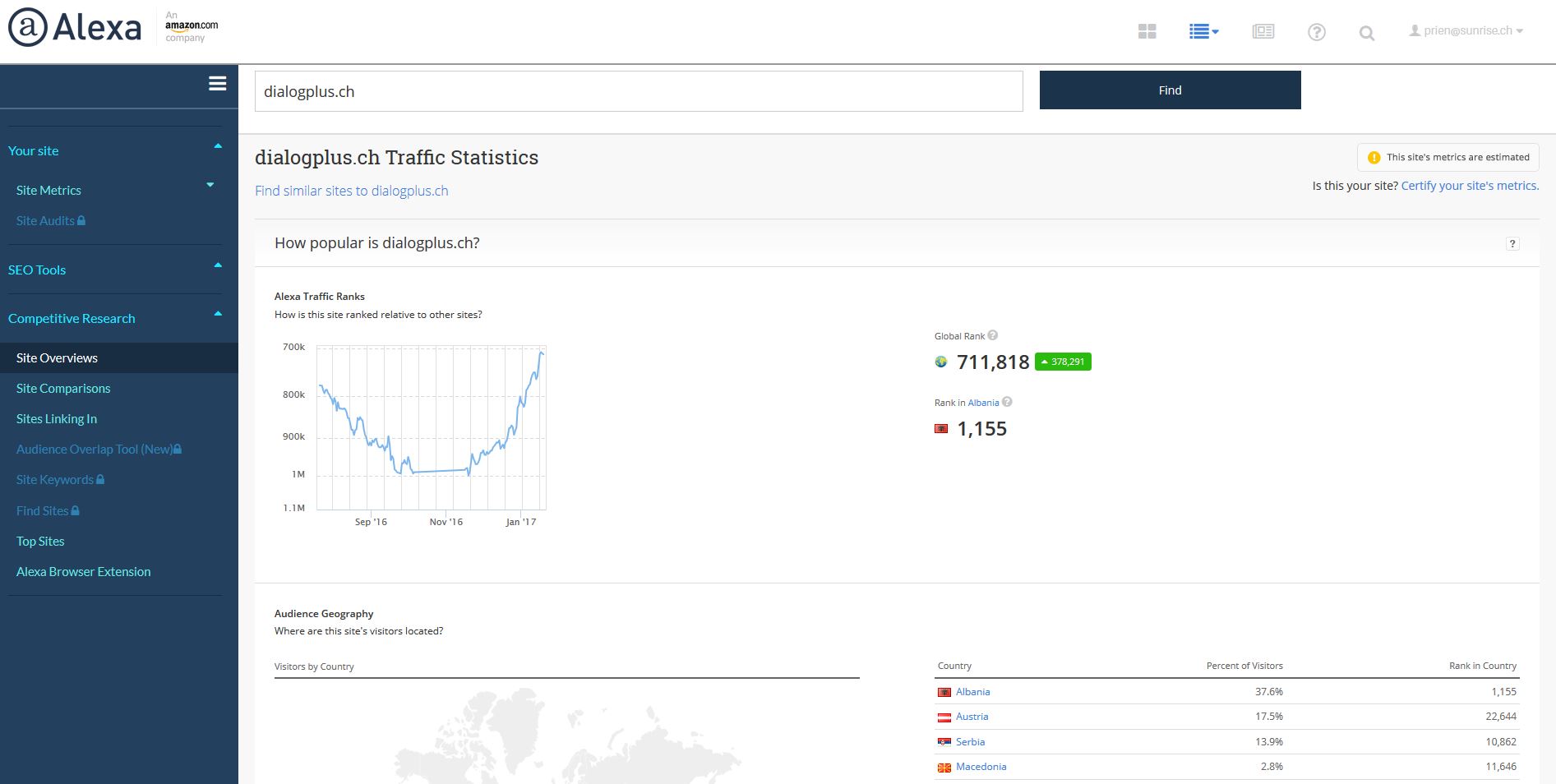Click help icon beside Rank in Albania
This screenshot has height=784, width=1556.
pyautogui.click(x=1007, y=402)
